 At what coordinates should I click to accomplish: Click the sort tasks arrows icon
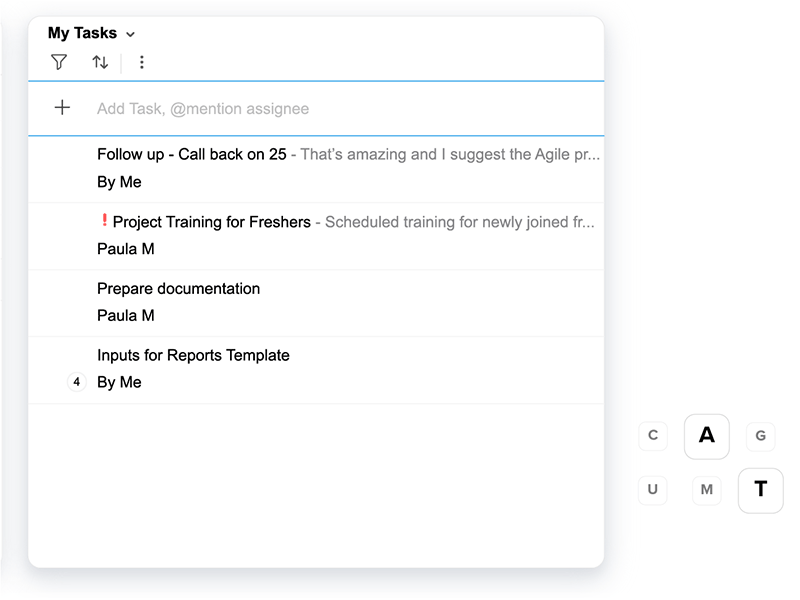100,62
